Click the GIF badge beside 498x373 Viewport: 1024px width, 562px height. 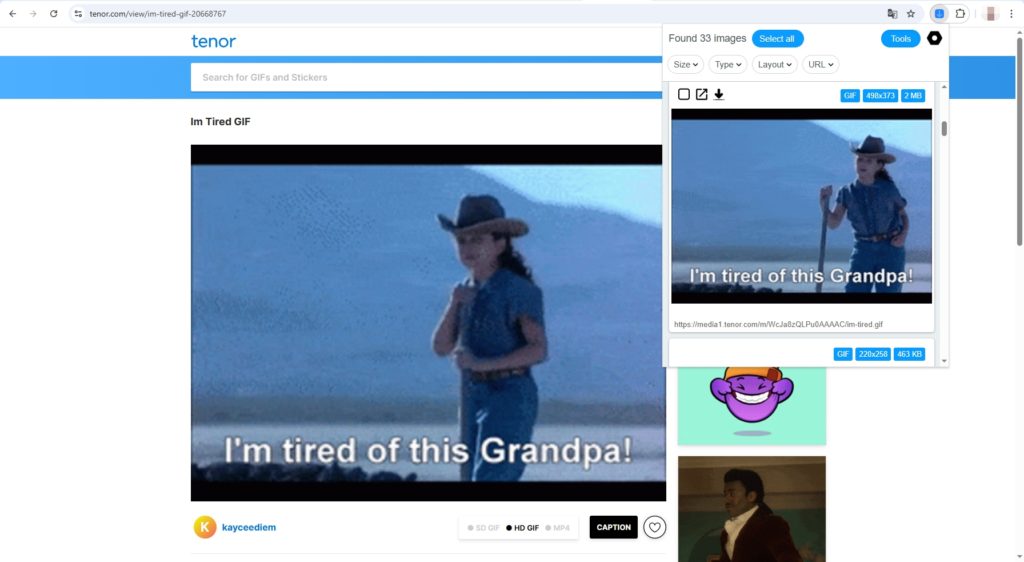(x=850, y=96)
